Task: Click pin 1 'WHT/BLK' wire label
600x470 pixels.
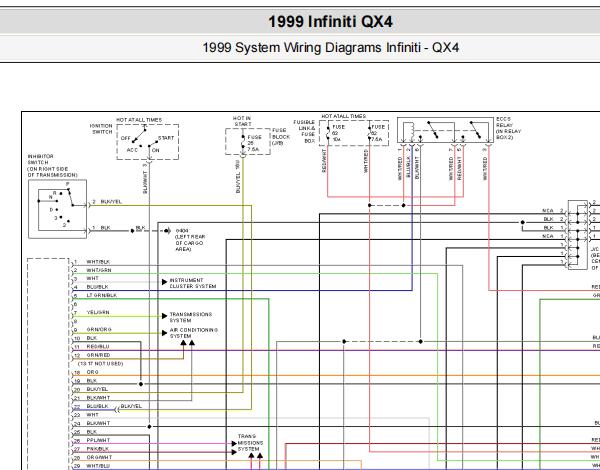Action: coord(98,262)
